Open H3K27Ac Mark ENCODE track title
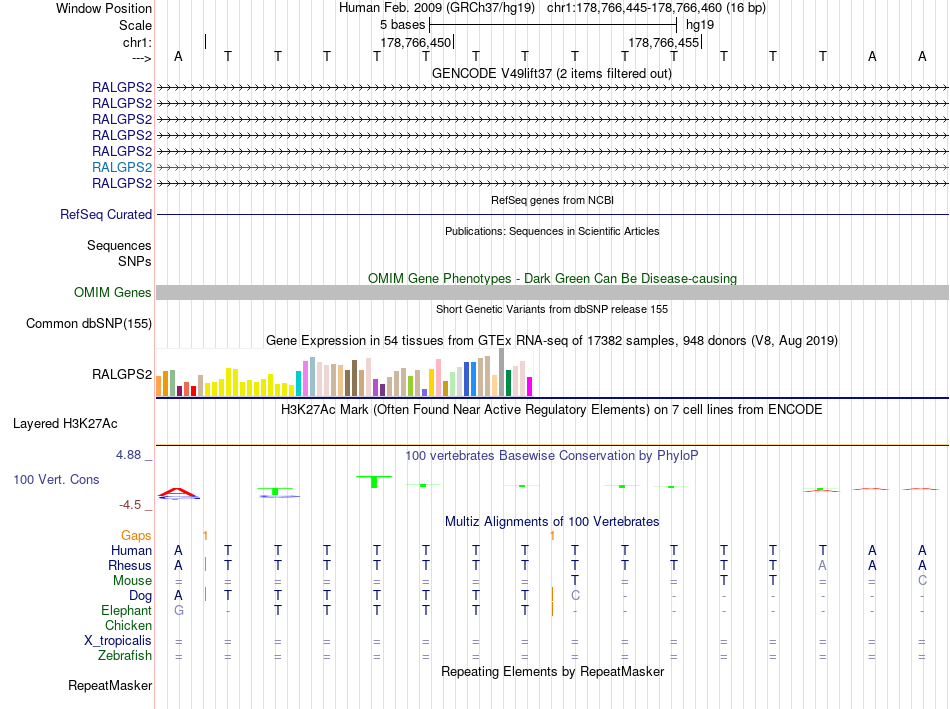The width and height of the screenshot is (950, 709). tap(552, 410)
